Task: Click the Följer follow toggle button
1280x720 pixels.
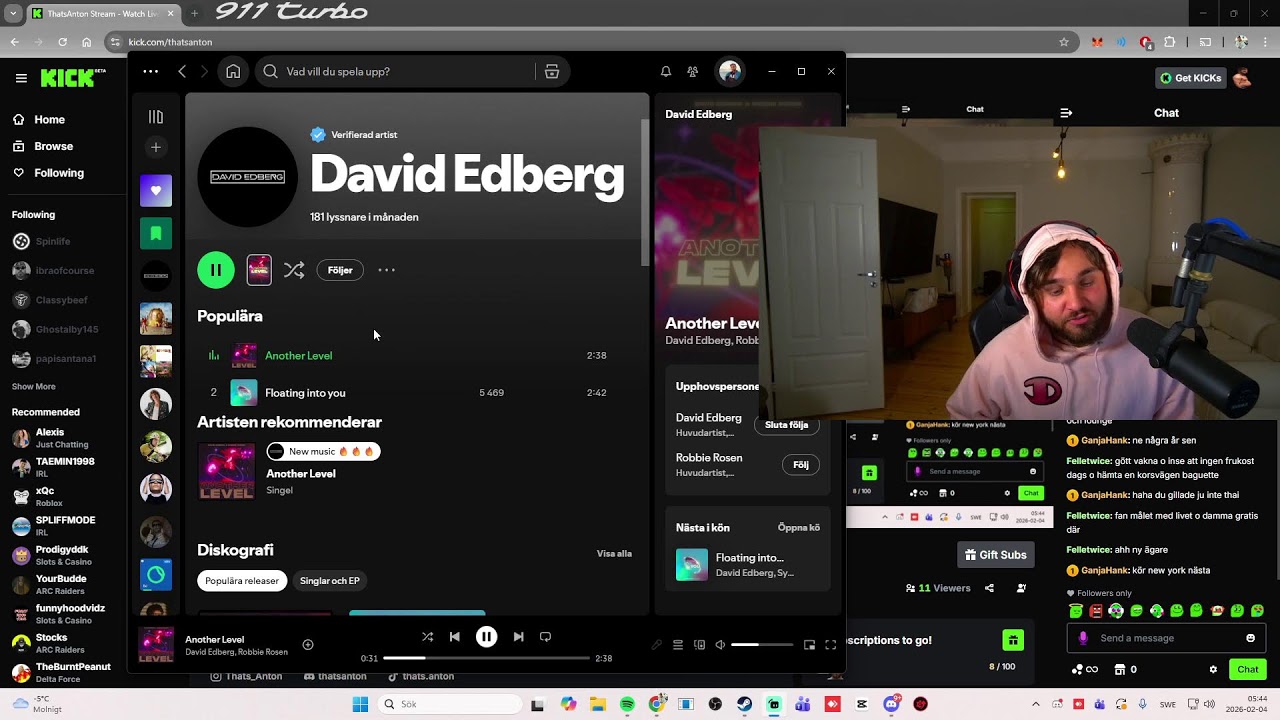Action: 340,270
